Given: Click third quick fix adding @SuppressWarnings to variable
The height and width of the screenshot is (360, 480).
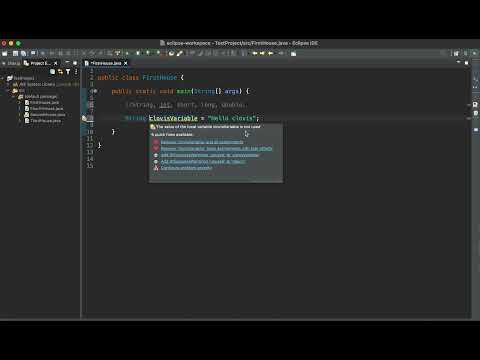Looking at the screenshot, I should pyautogui.click(x=210, y=155).
